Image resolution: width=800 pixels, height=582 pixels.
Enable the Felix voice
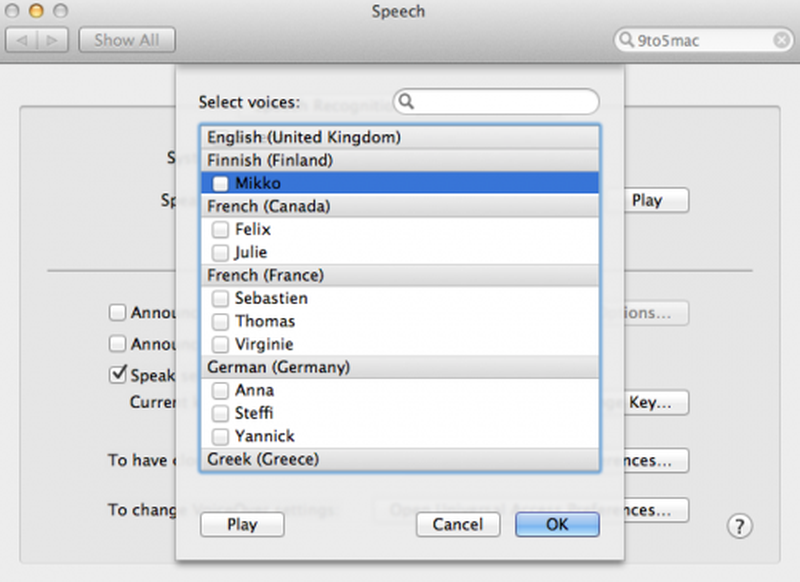[x=220, y=229]
